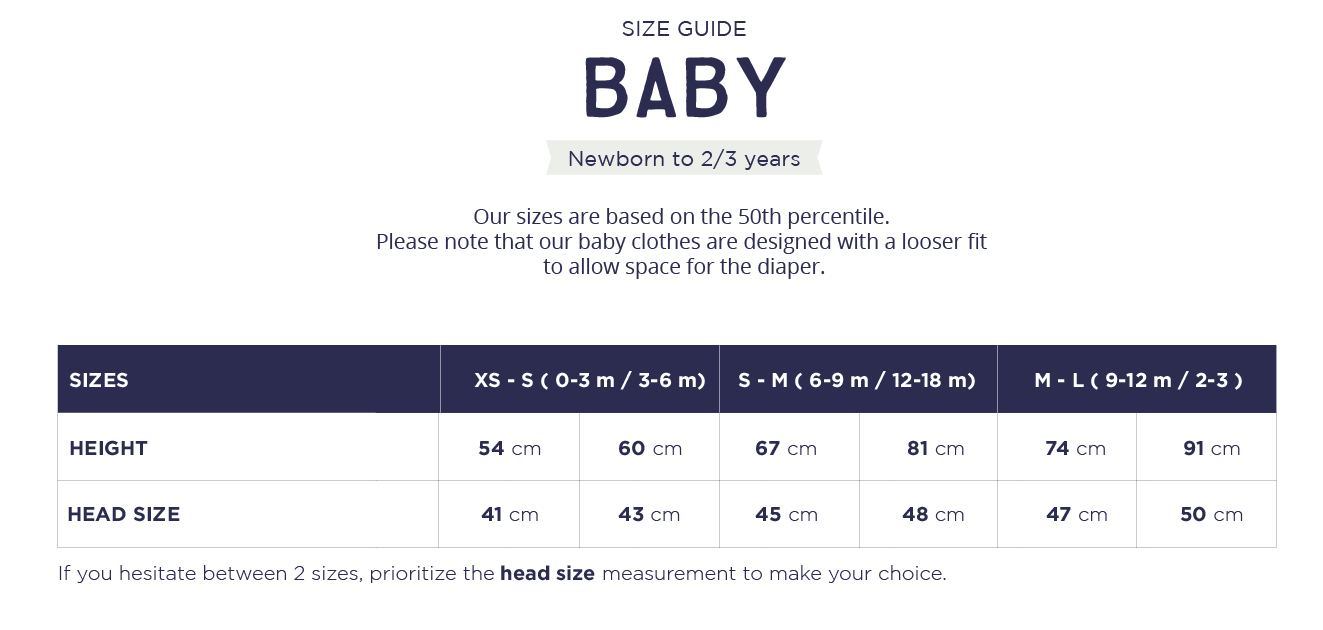Select the XS - S (0-3 m / 3-6 m) header
1323x630 pixels.
tap(580, 379)
